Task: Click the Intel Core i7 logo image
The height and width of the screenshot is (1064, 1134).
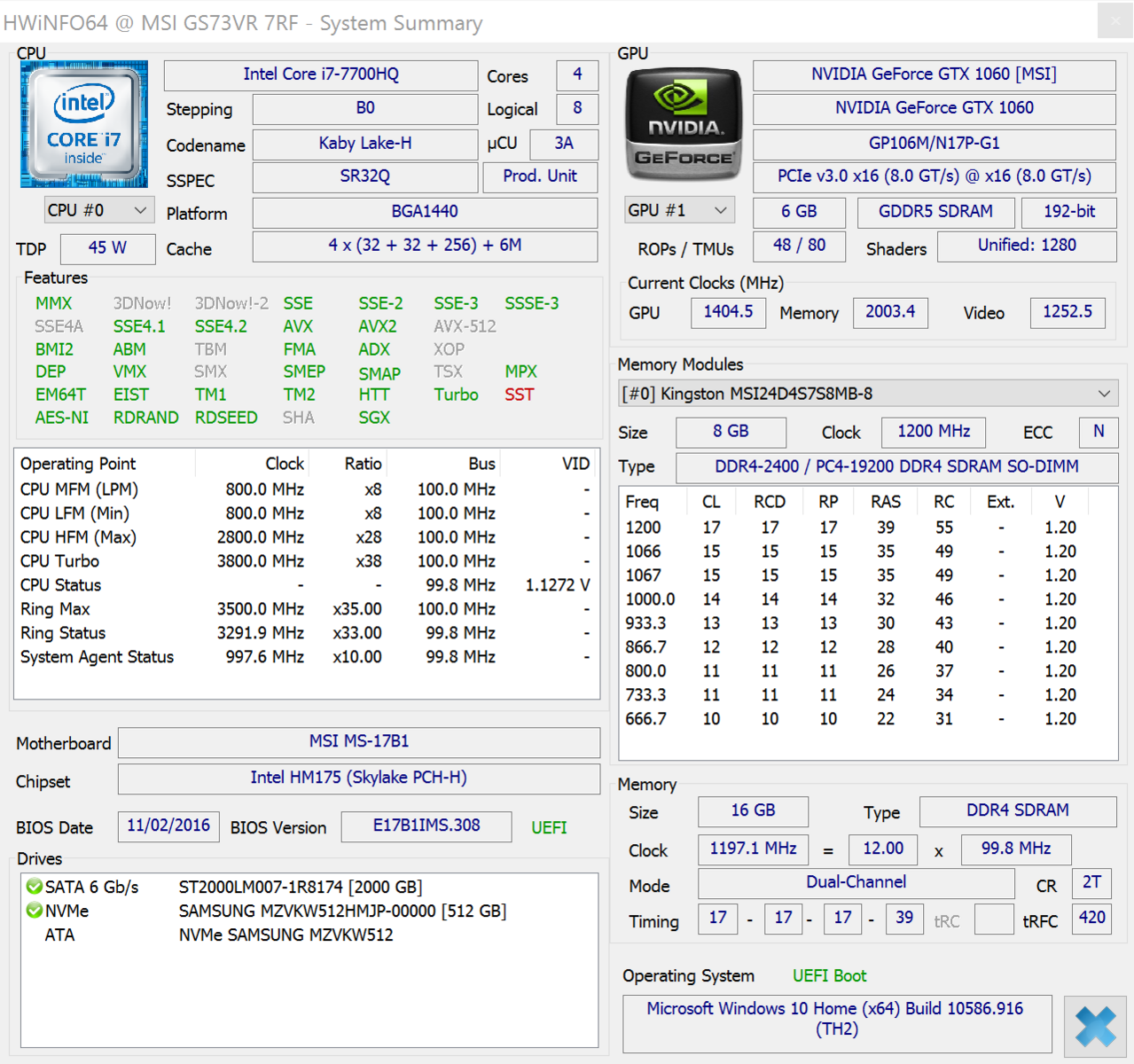Action: (84, 124)
